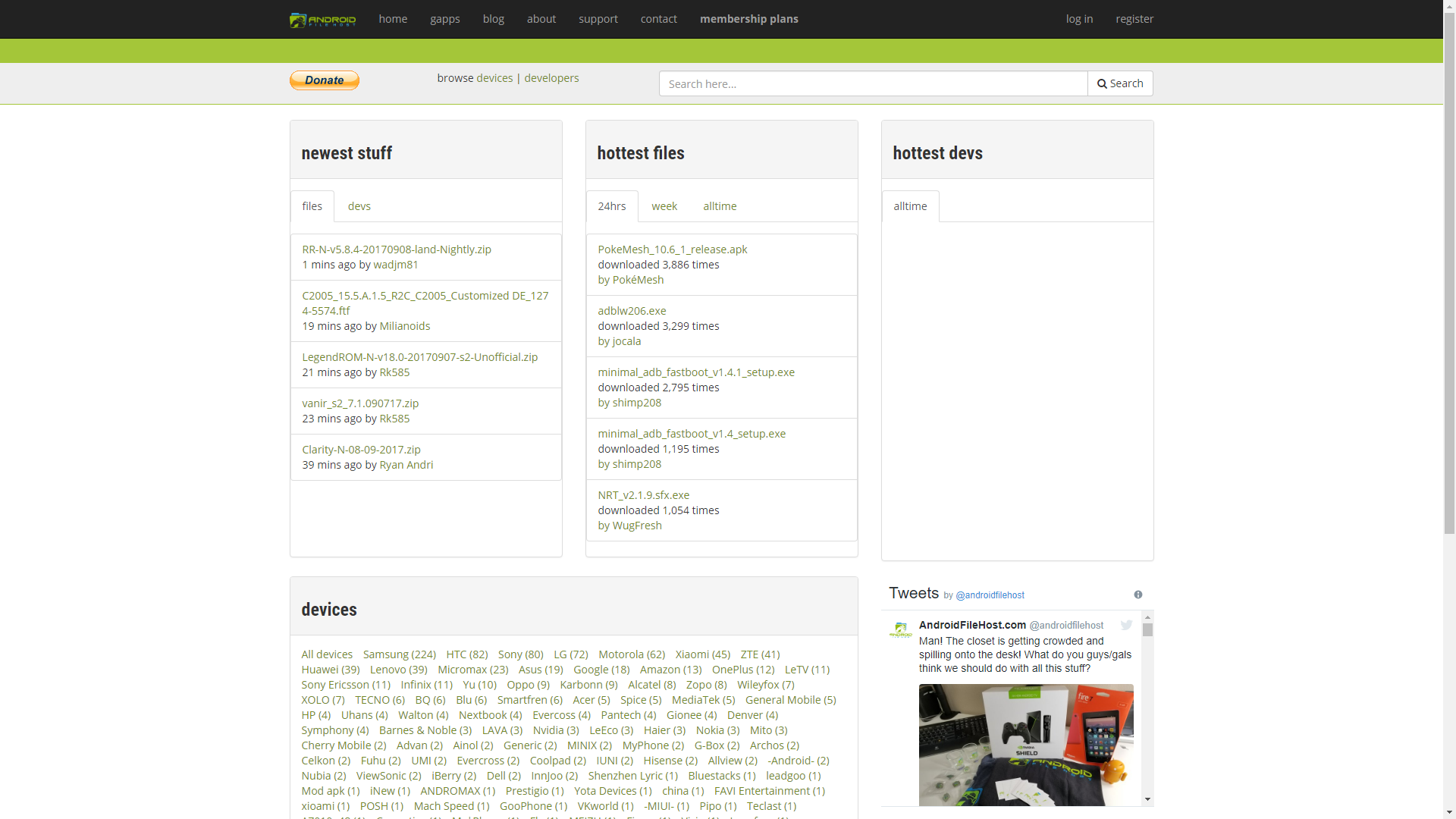Open AndroidFileHost.com tweet author name
The image size is (1456, 819).
pos(972,625)
